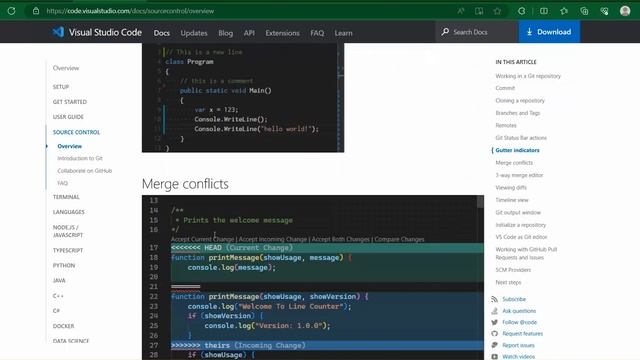Jump to Initialize a repository section
This screenshot has width=640, height=360.
pyautogui.click(x=520, y=225)
